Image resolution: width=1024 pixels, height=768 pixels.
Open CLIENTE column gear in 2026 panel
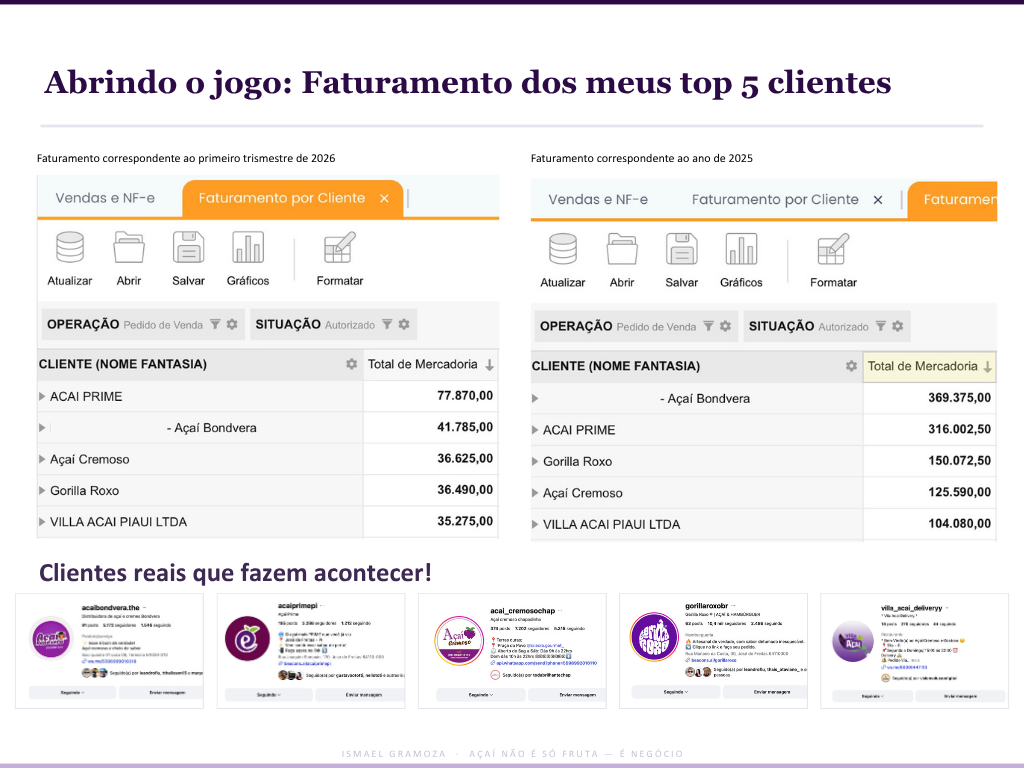click(351, 364)
